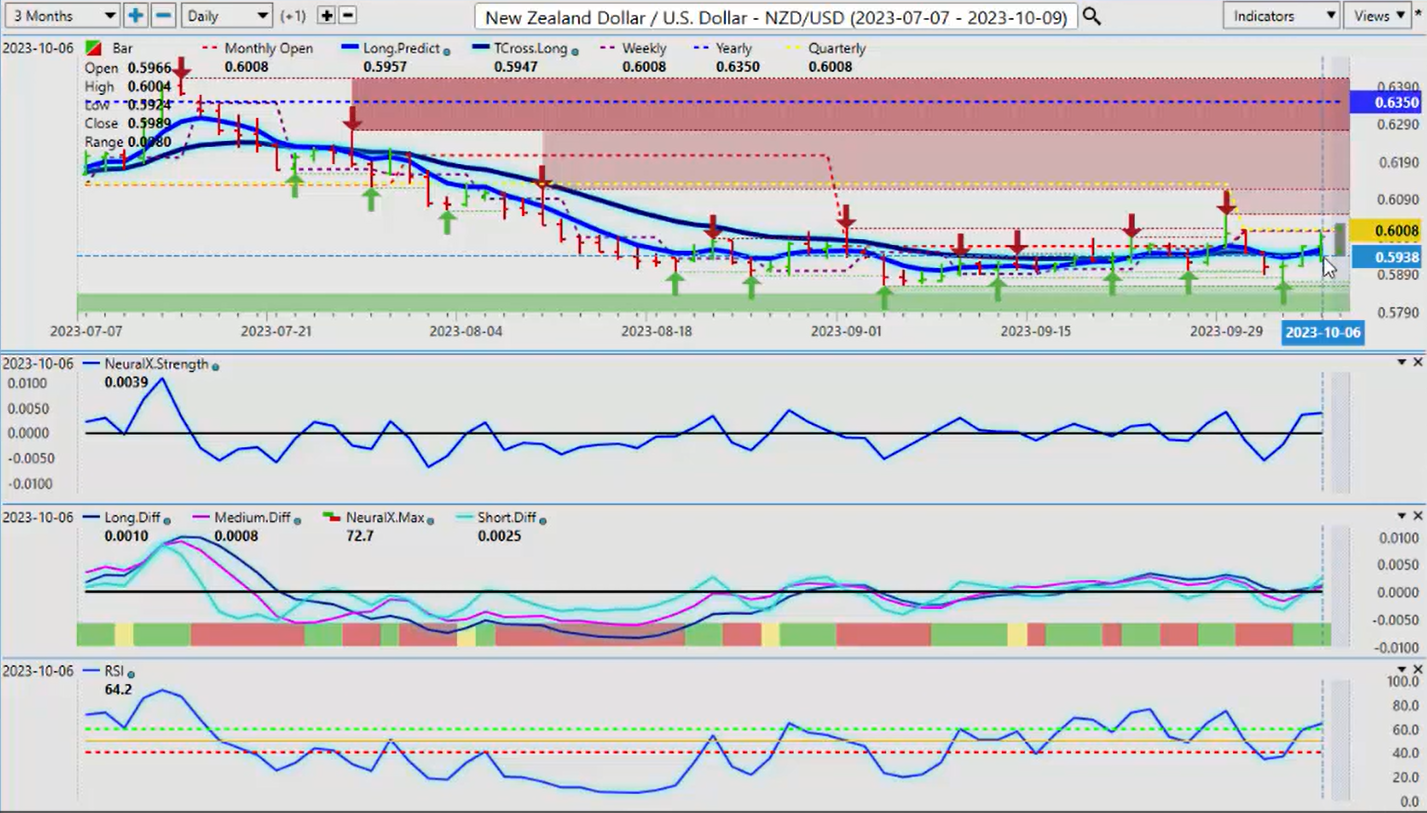This screenshot has height=813, width=1427.
Task: Click the Yearly value 0.6350 in legend
Action: tap(738, 67)
